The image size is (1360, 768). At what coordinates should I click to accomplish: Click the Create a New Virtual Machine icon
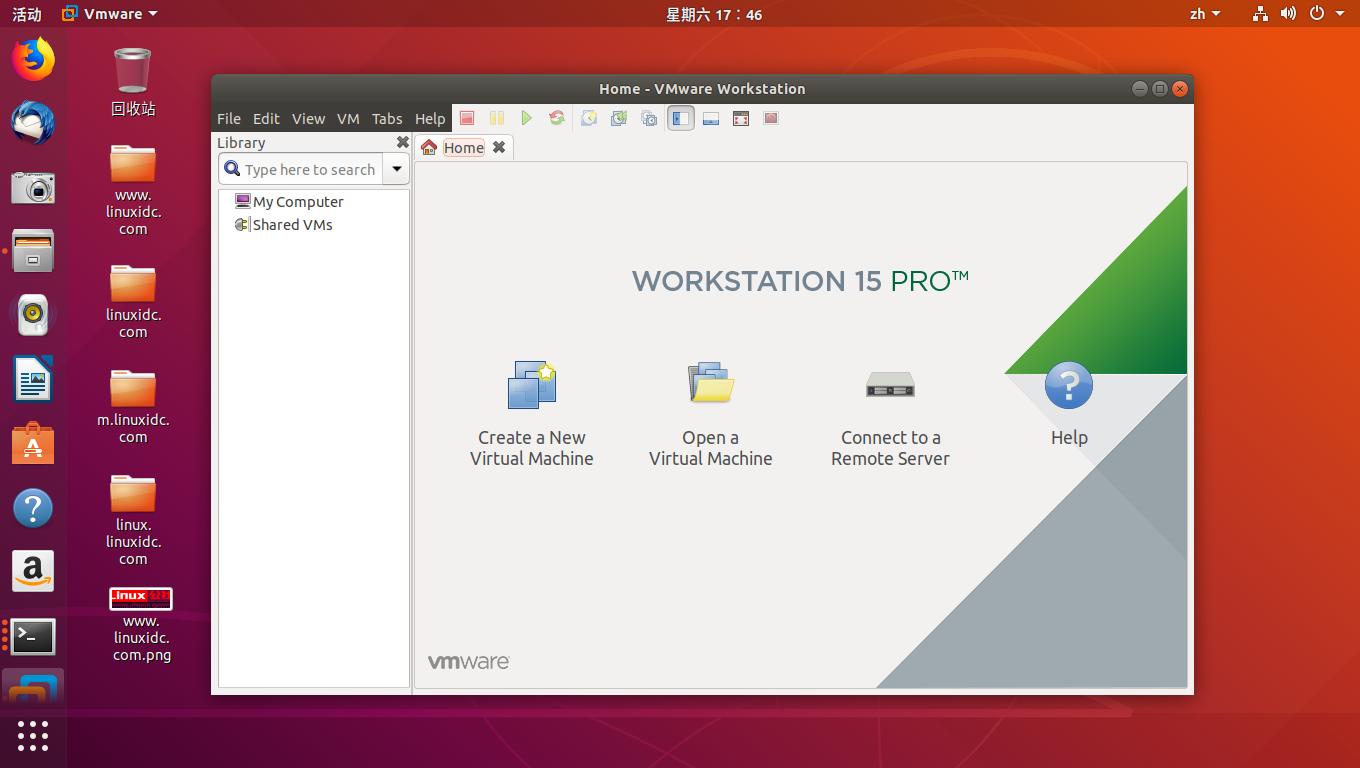pos(532,385)
